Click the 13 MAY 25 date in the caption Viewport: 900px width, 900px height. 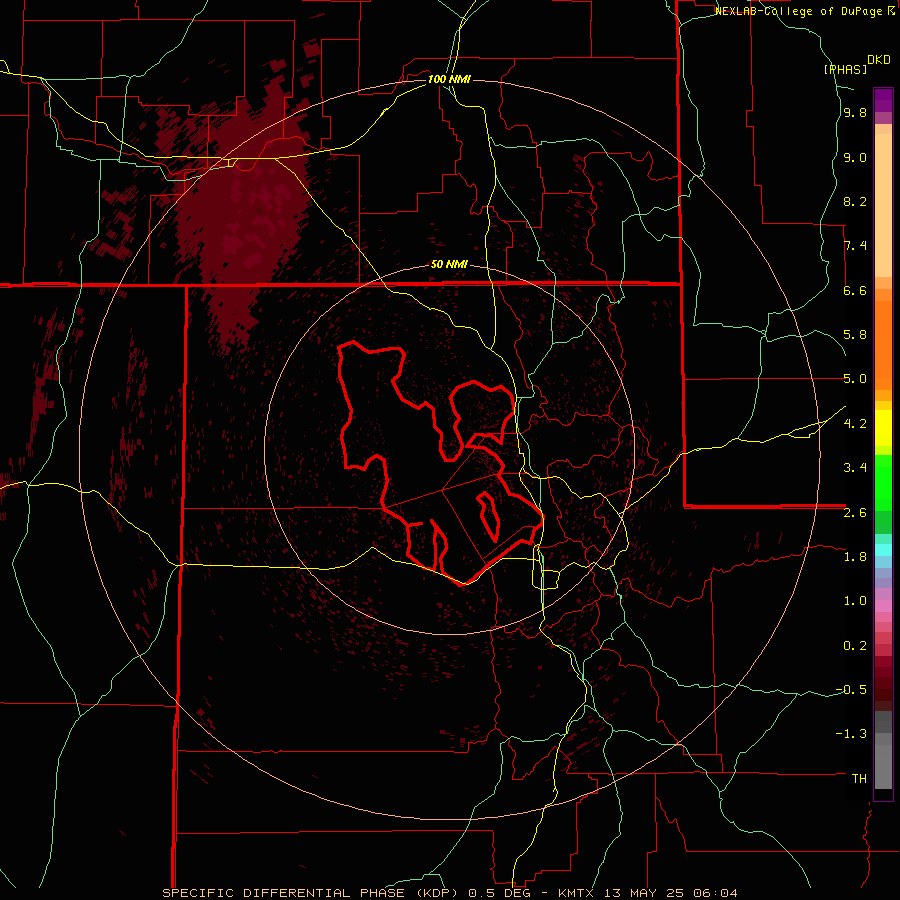[646, 893]
